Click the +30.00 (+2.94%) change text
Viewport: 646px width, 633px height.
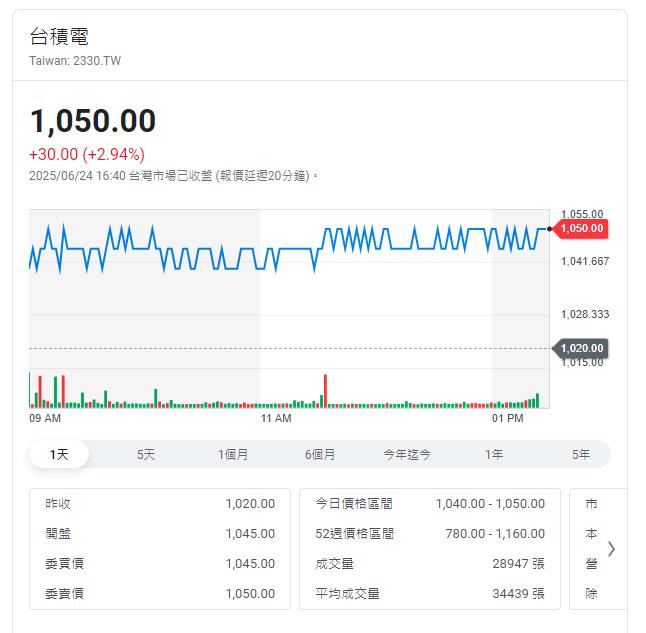coord(87,154)
